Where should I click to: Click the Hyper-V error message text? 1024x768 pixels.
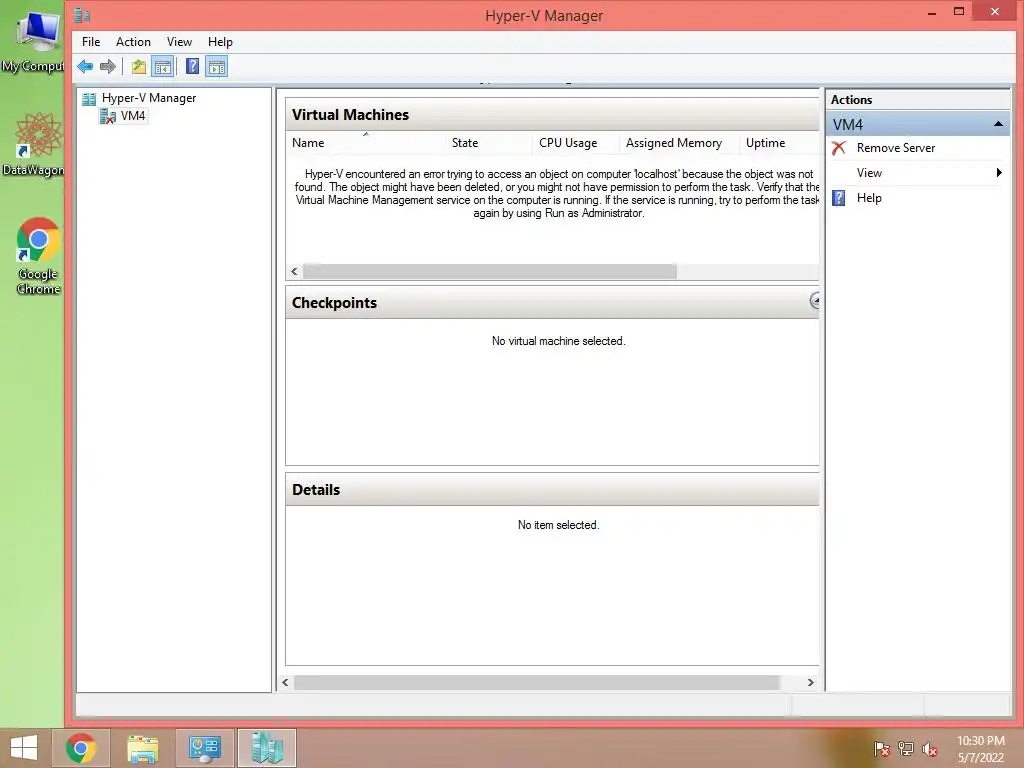coord(557,193)
